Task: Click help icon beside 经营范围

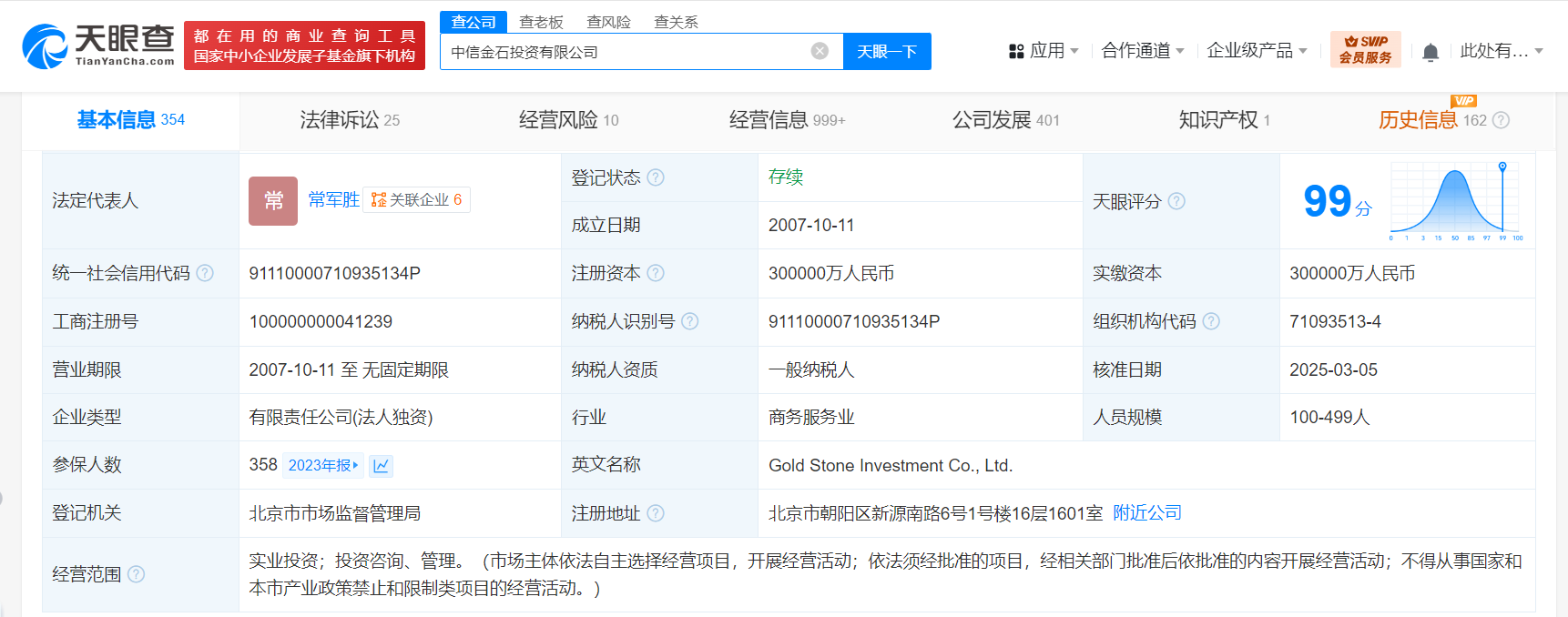Action: [x=137, y=574]
